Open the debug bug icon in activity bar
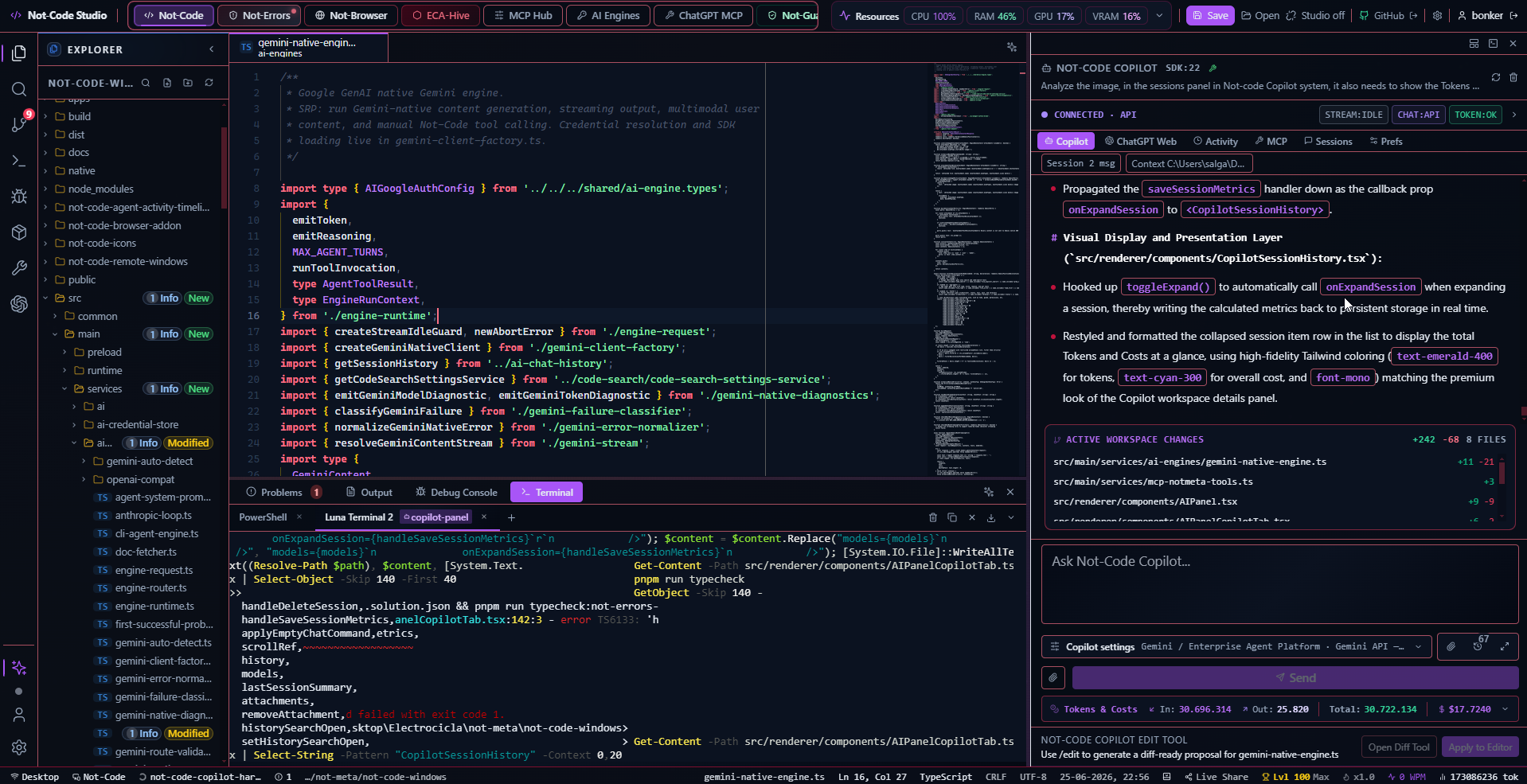The image size is (1527, 784). (x=19, y=196)
